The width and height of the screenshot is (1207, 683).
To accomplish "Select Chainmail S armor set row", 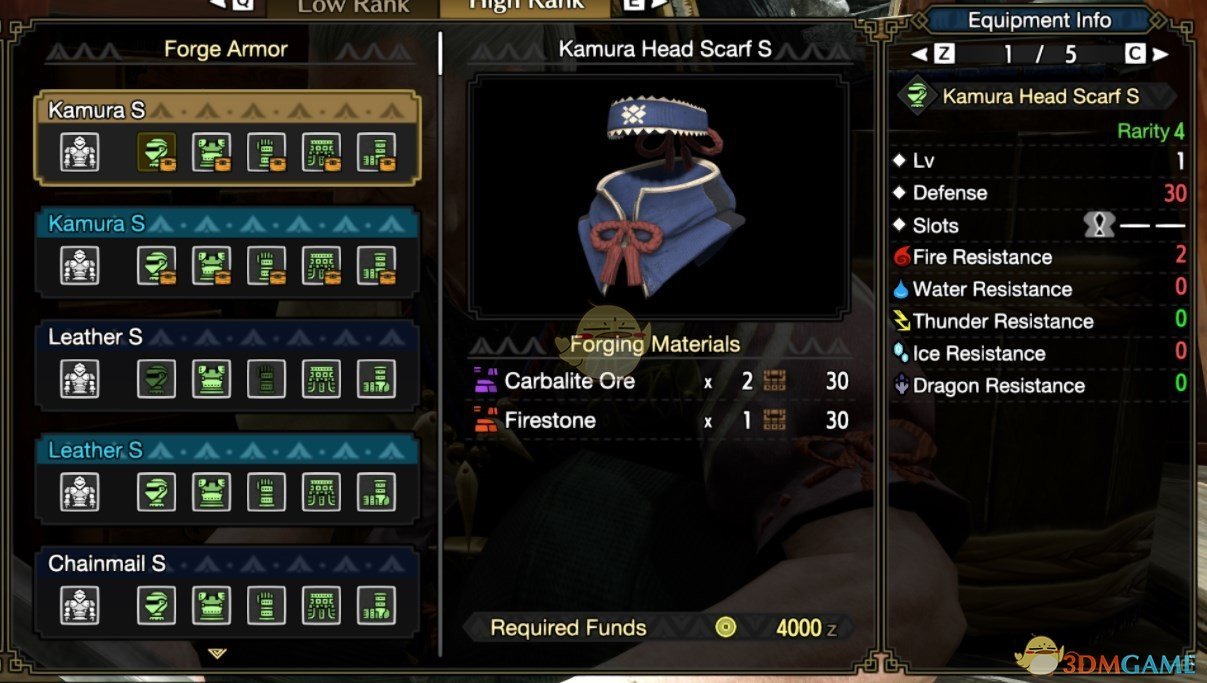I will [227, 589].
